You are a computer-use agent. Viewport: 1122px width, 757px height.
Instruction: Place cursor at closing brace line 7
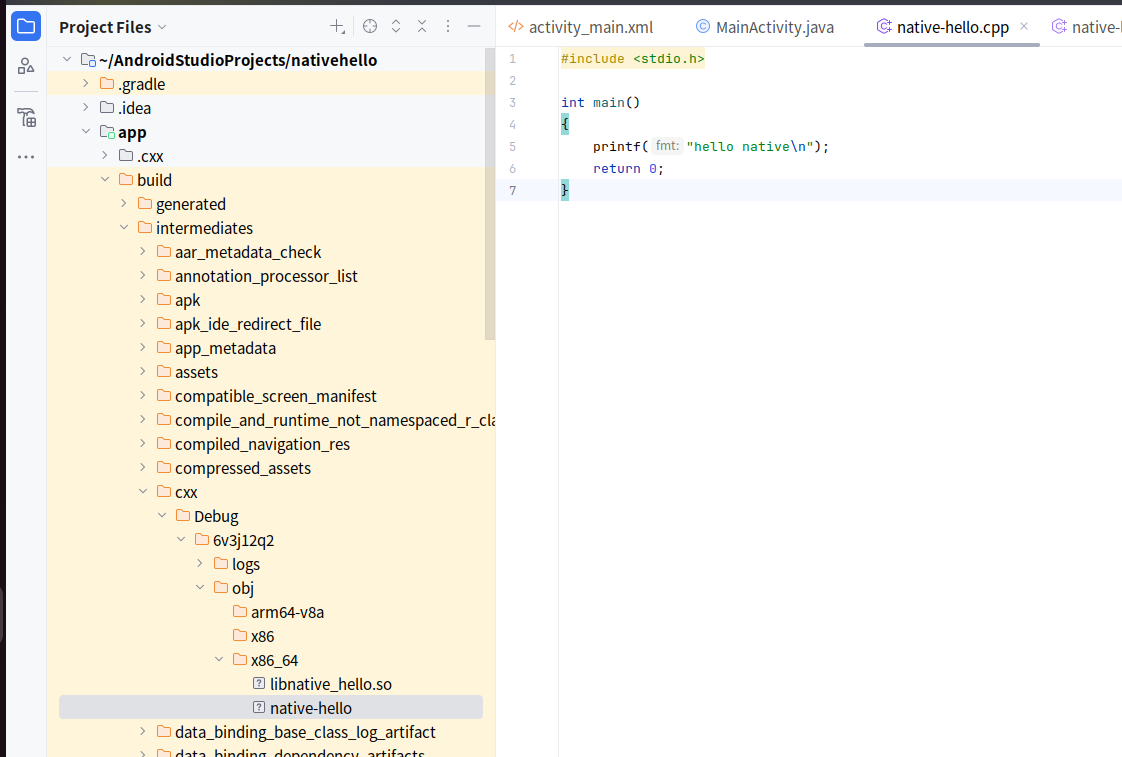click(565, 190)
